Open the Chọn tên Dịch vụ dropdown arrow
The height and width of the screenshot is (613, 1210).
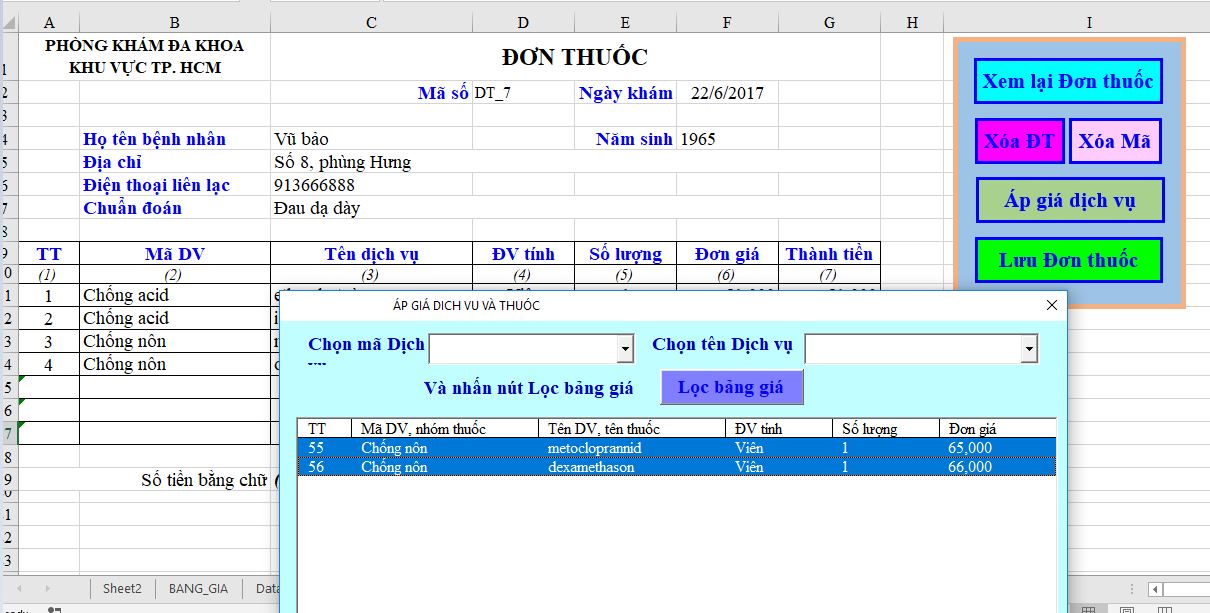tap(1028, 348)
